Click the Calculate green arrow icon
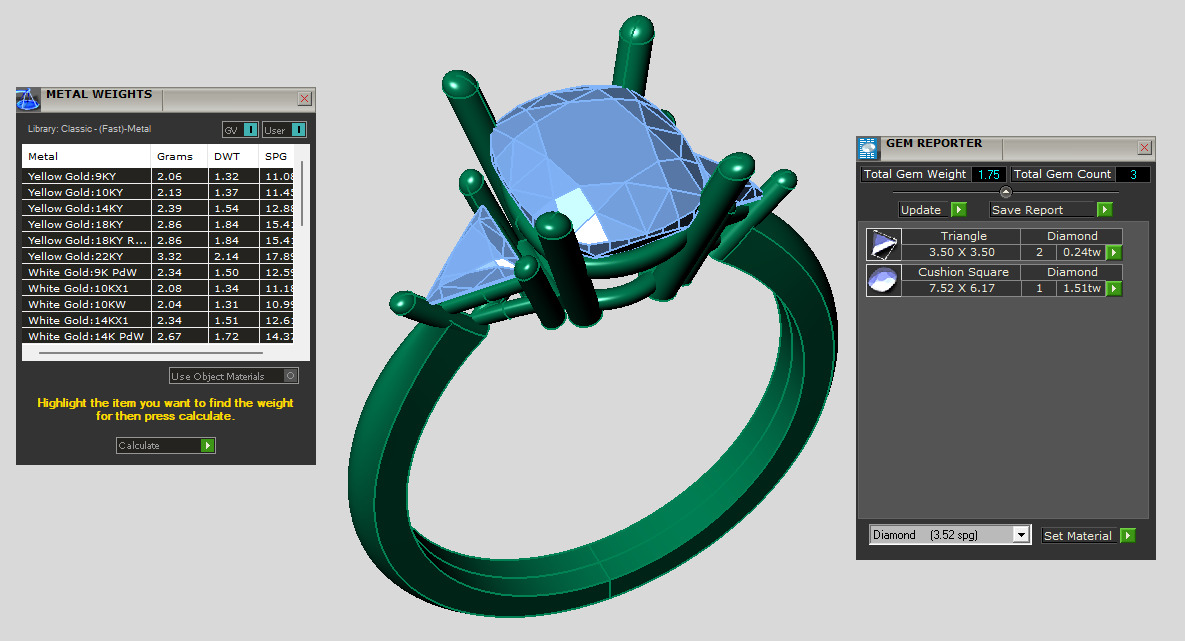 pyautogui.click(x=207, y=445)
